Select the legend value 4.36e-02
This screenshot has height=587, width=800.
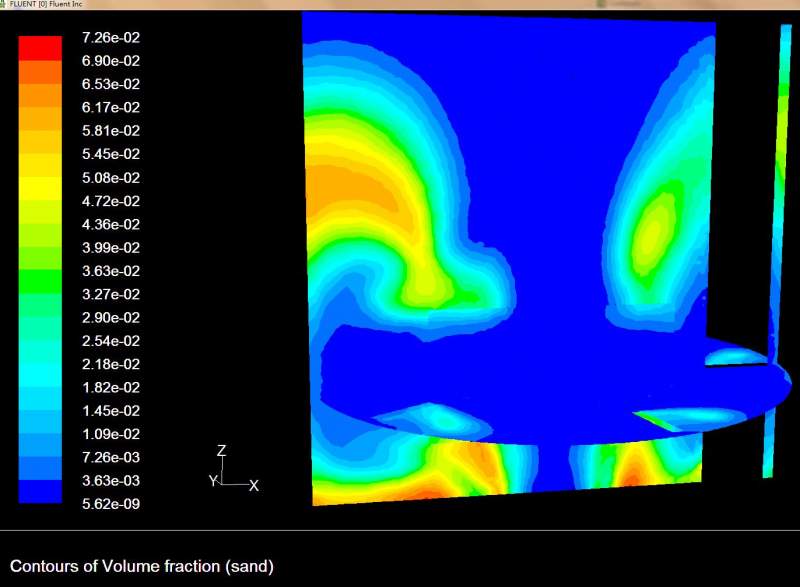(x=111, y=225)
